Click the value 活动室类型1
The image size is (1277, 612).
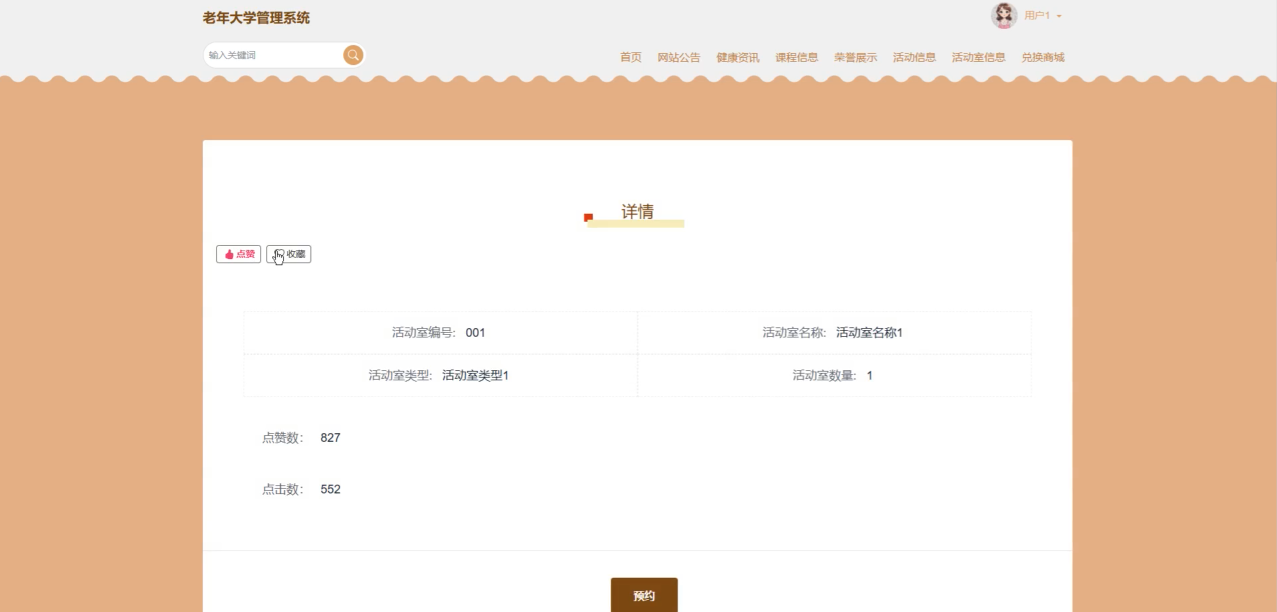point(475,376)
